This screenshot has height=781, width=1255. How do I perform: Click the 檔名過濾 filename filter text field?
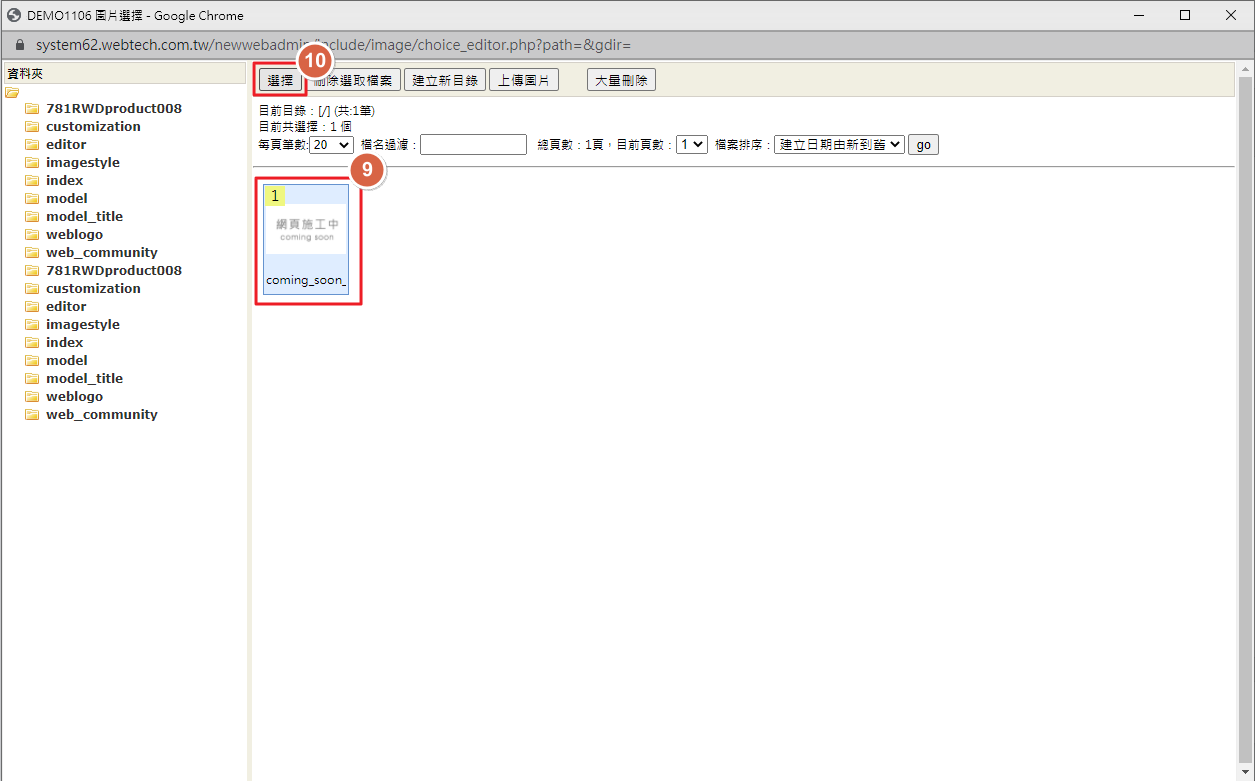pos(473,145)
